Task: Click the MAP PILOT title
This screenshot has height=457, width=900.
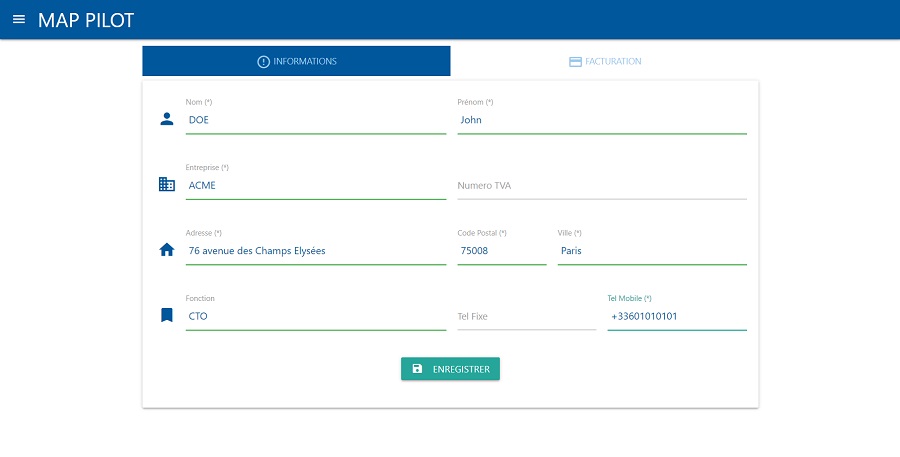Action: (86, 20)
